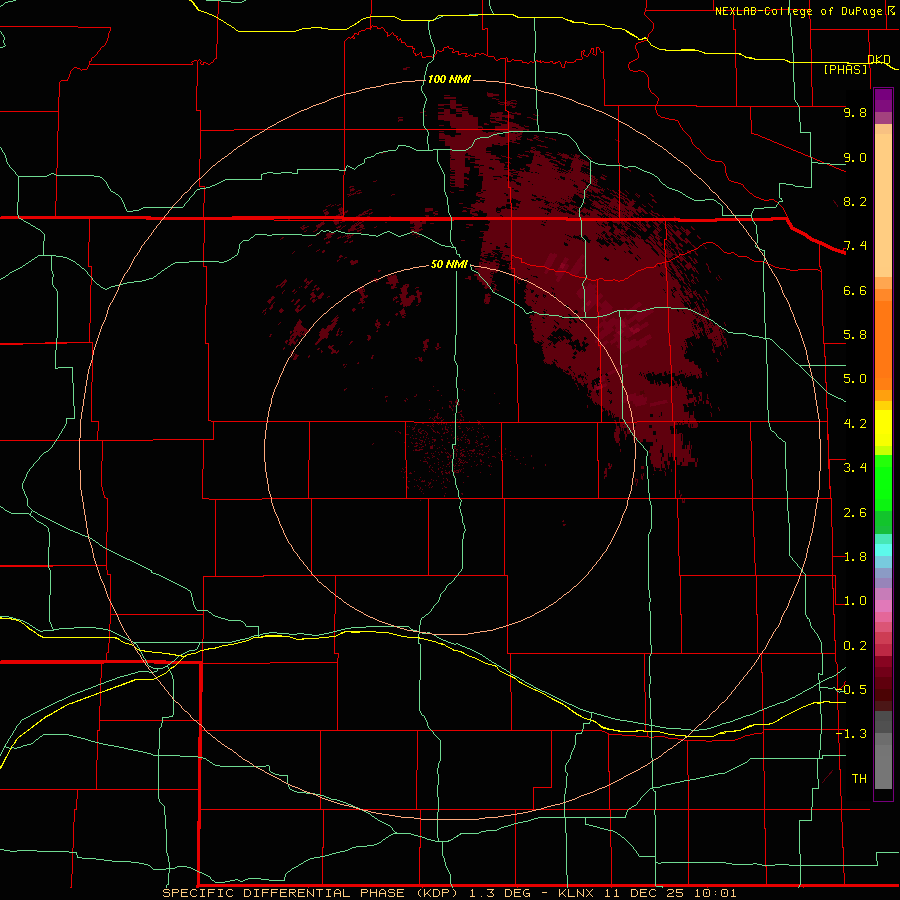Click the SPECIFIC DIFFERENTIAL PHASE (KDP) caption

coord(312,893)
